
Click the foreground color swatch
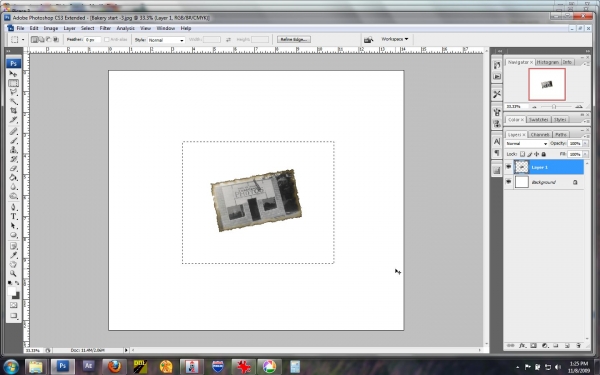point(12,291)
